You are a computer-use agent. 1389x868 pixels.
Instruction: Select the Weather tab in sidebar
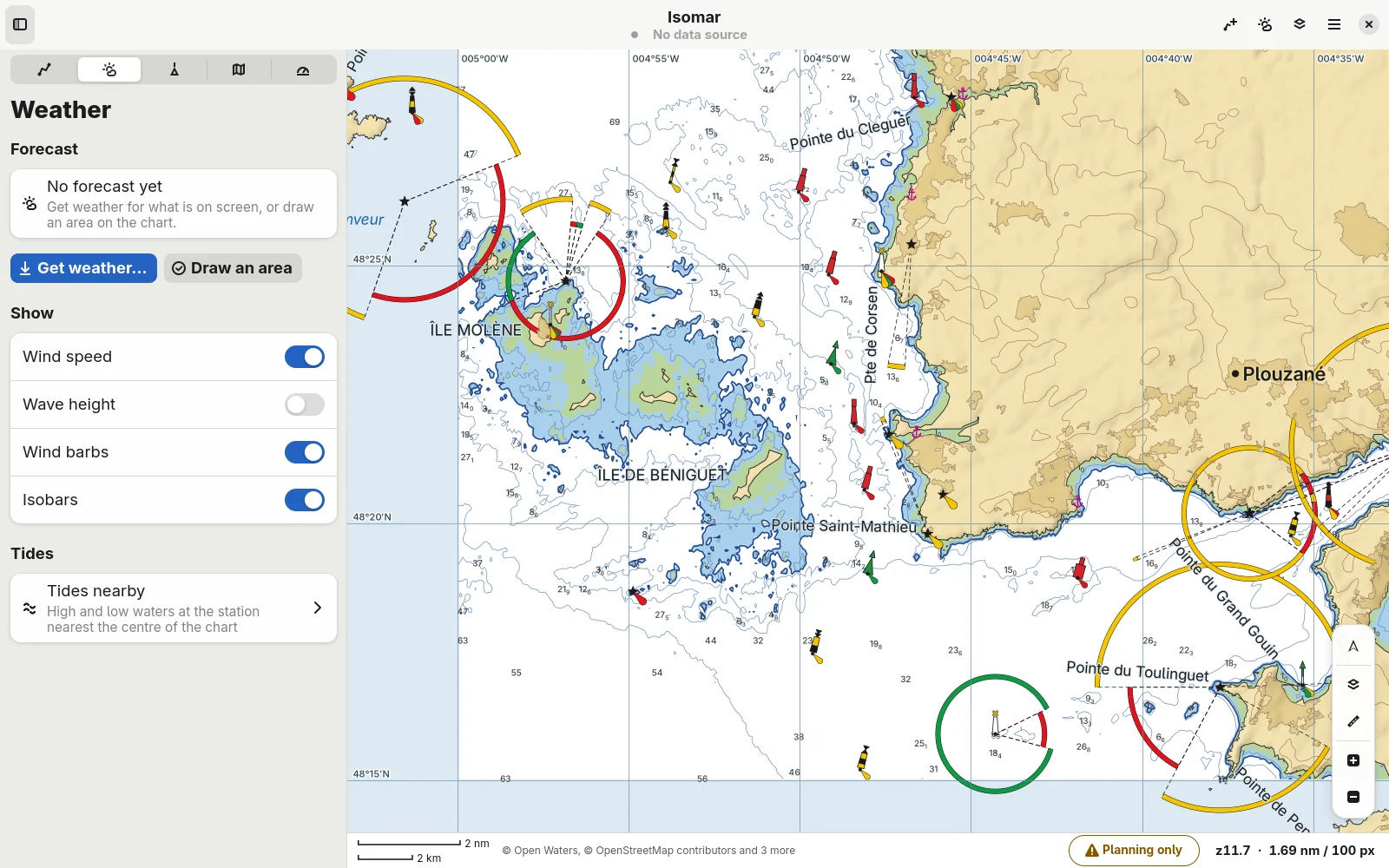pyautogui.click(x=109, y=69)
